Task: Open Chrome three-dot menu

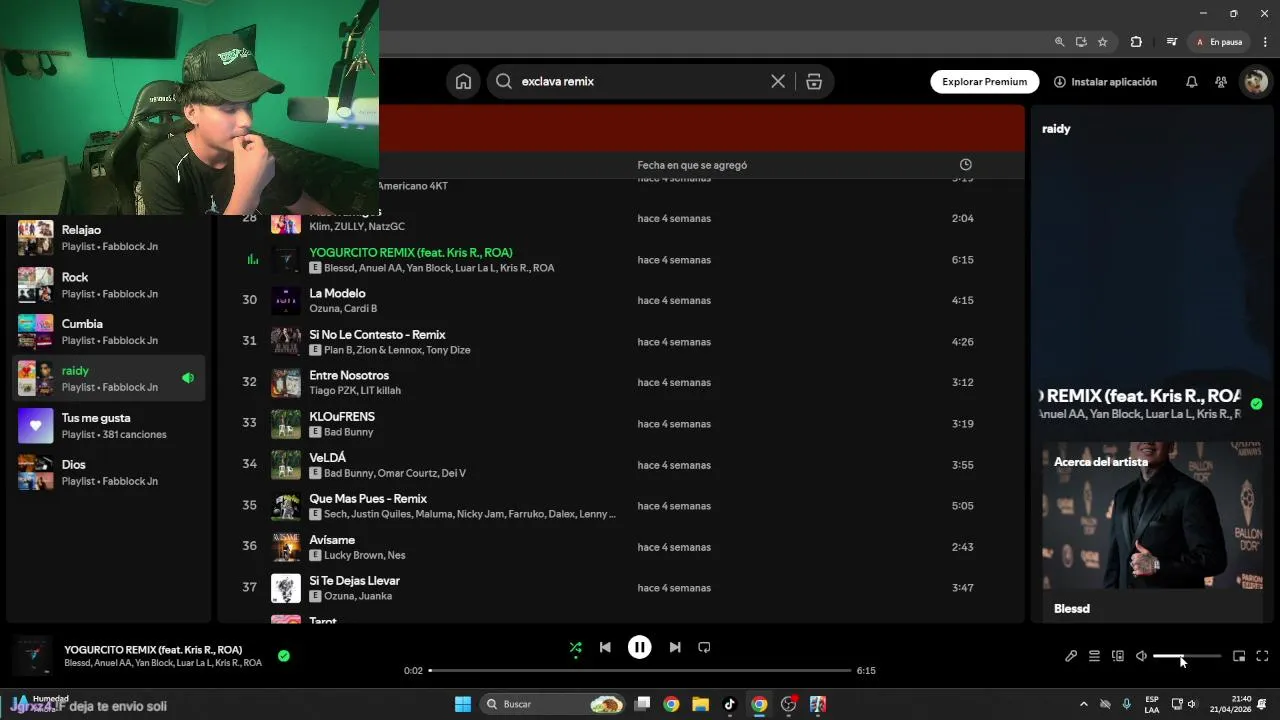Action: pyautogui.click(x=1264, y=42)
